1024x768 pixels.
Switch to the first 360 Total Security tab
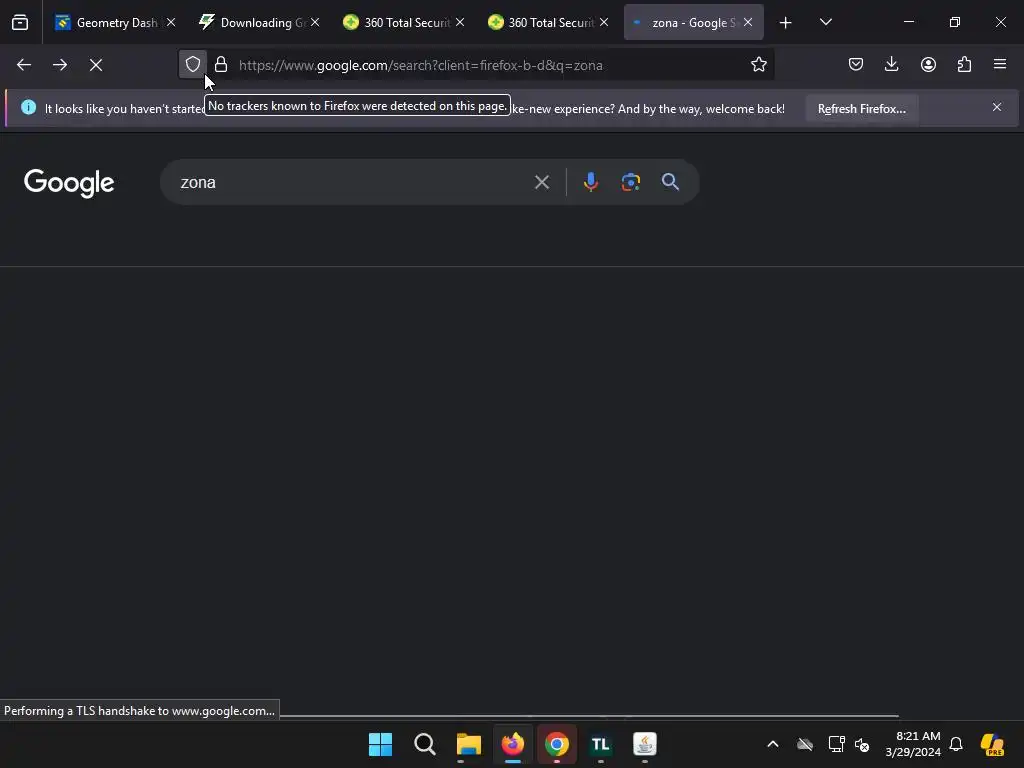[x=404, y=23]
